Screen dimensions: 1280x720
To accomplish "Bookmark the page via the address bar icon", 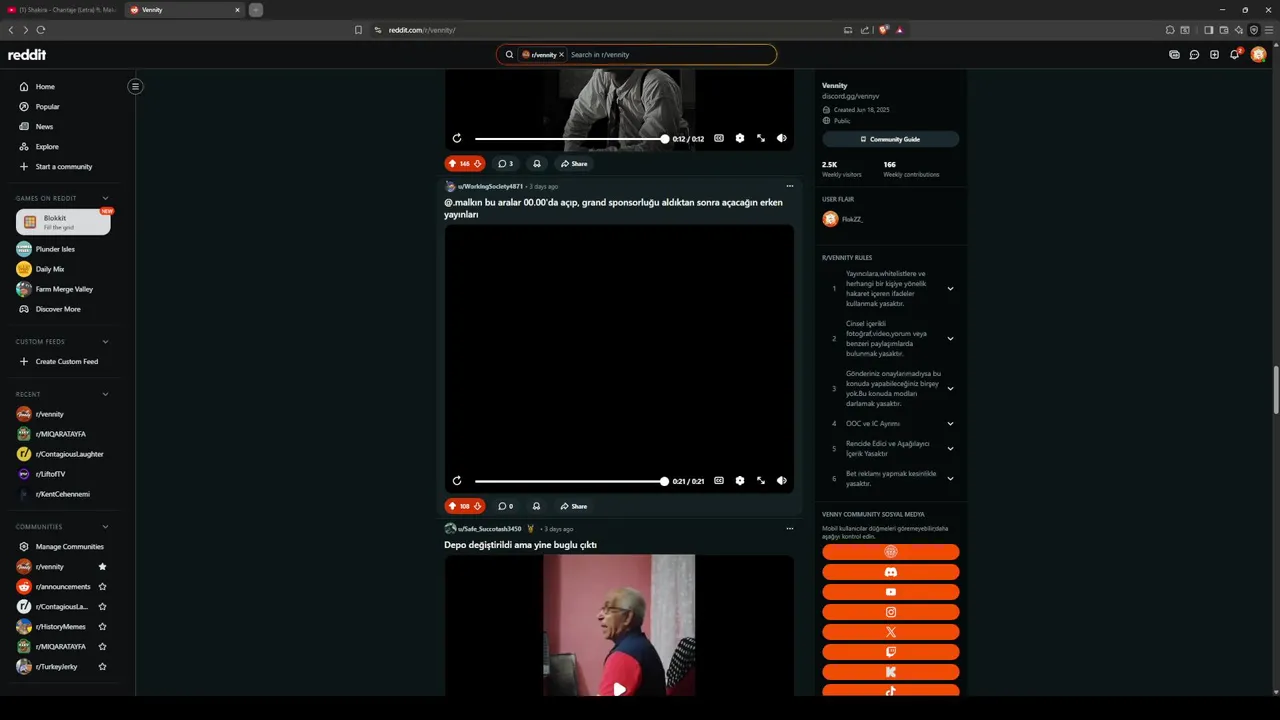I will 358,30.
